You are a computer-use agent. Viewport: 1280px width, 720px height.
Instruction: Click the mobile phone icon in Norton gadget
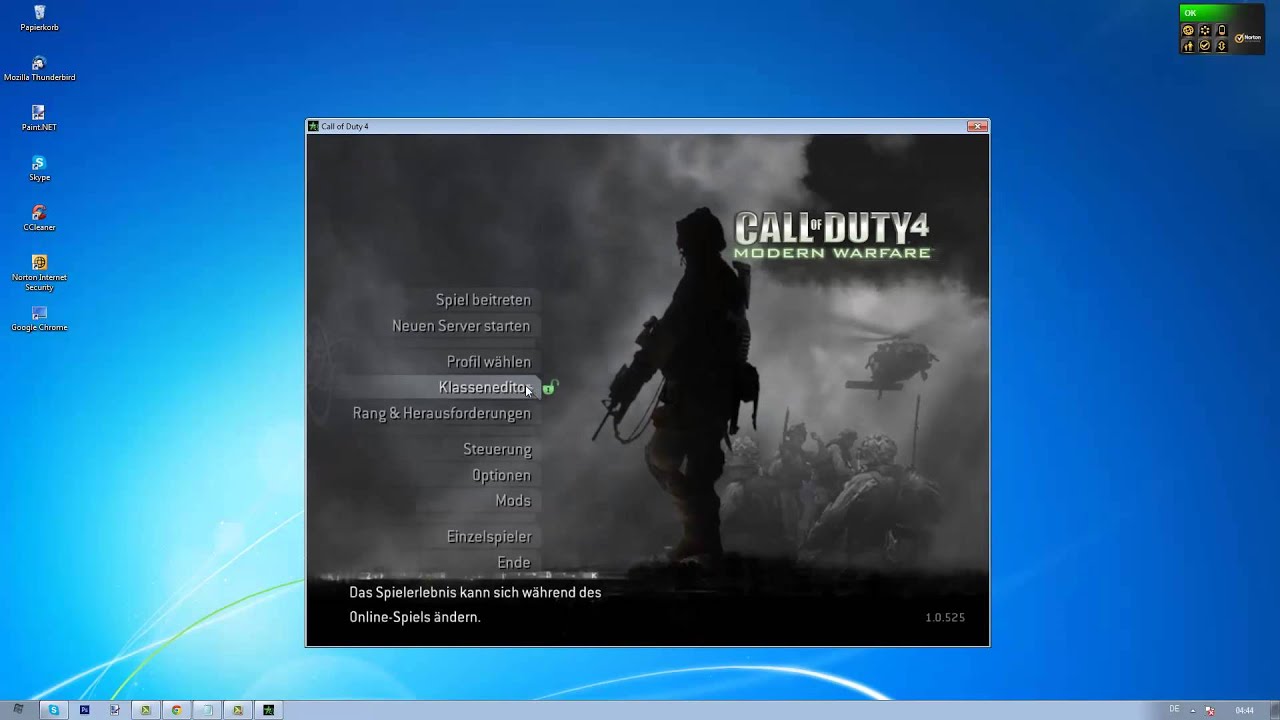point(1222,30)
